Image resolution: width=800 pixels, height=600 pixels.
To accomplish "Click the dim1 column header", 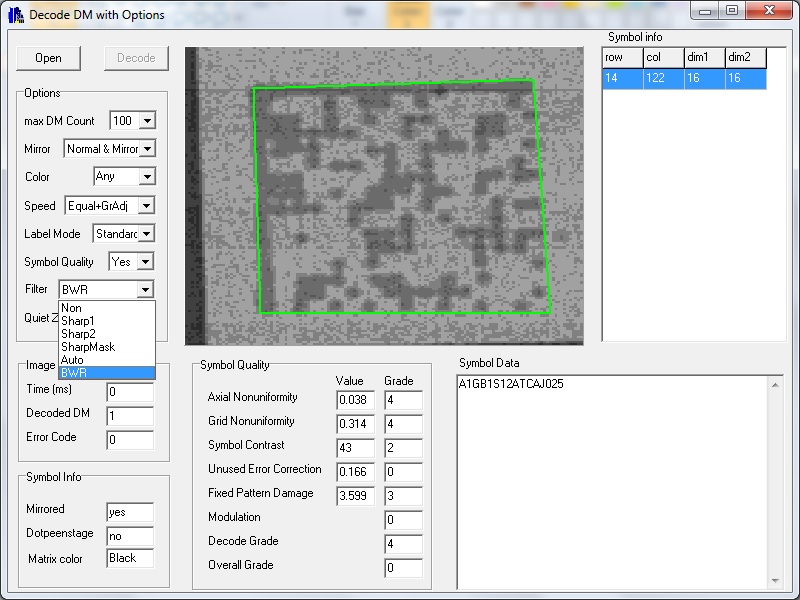I will [705, 58].
